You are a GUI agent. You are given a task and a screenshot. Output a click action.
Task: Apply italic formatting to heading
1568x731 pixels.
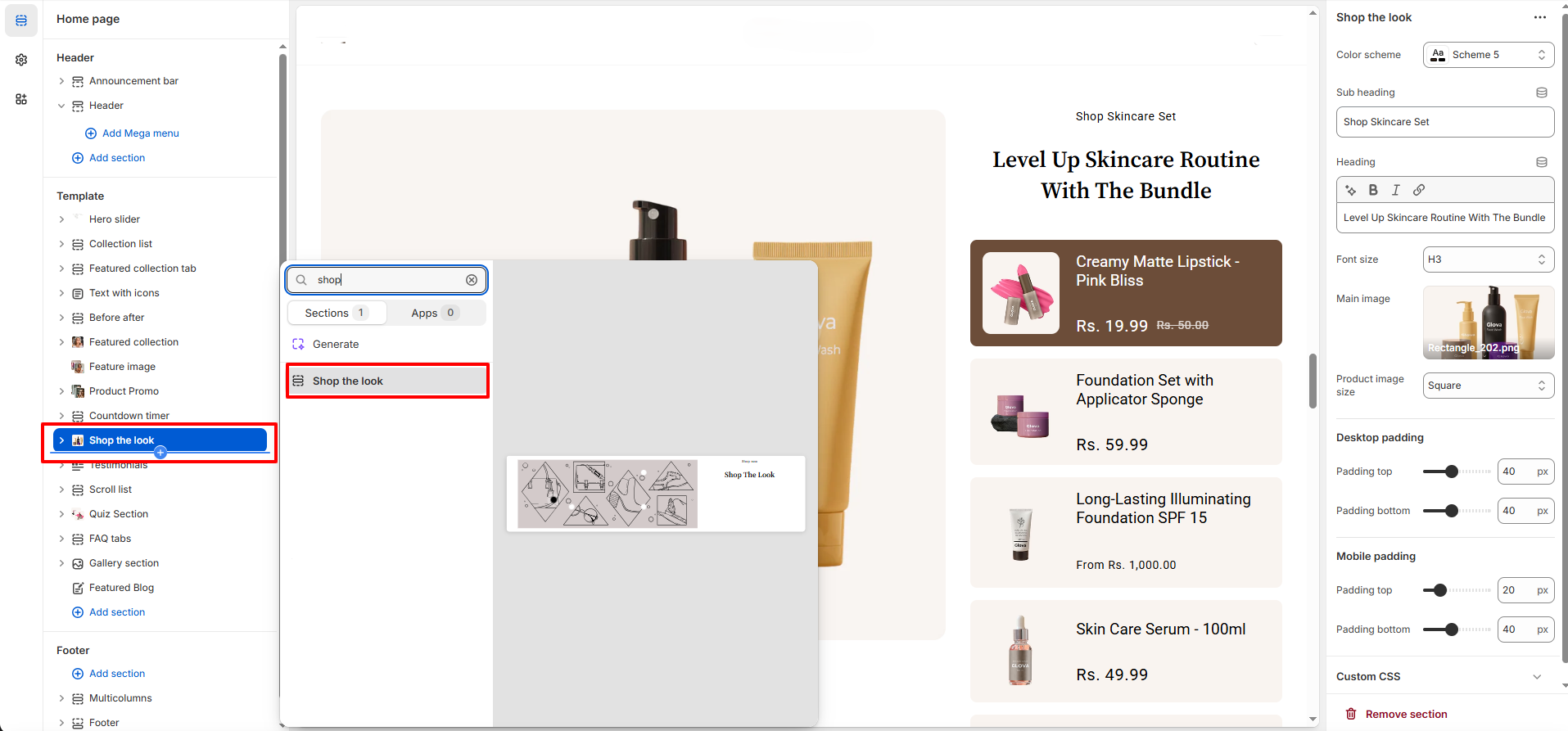point(1396,190)
